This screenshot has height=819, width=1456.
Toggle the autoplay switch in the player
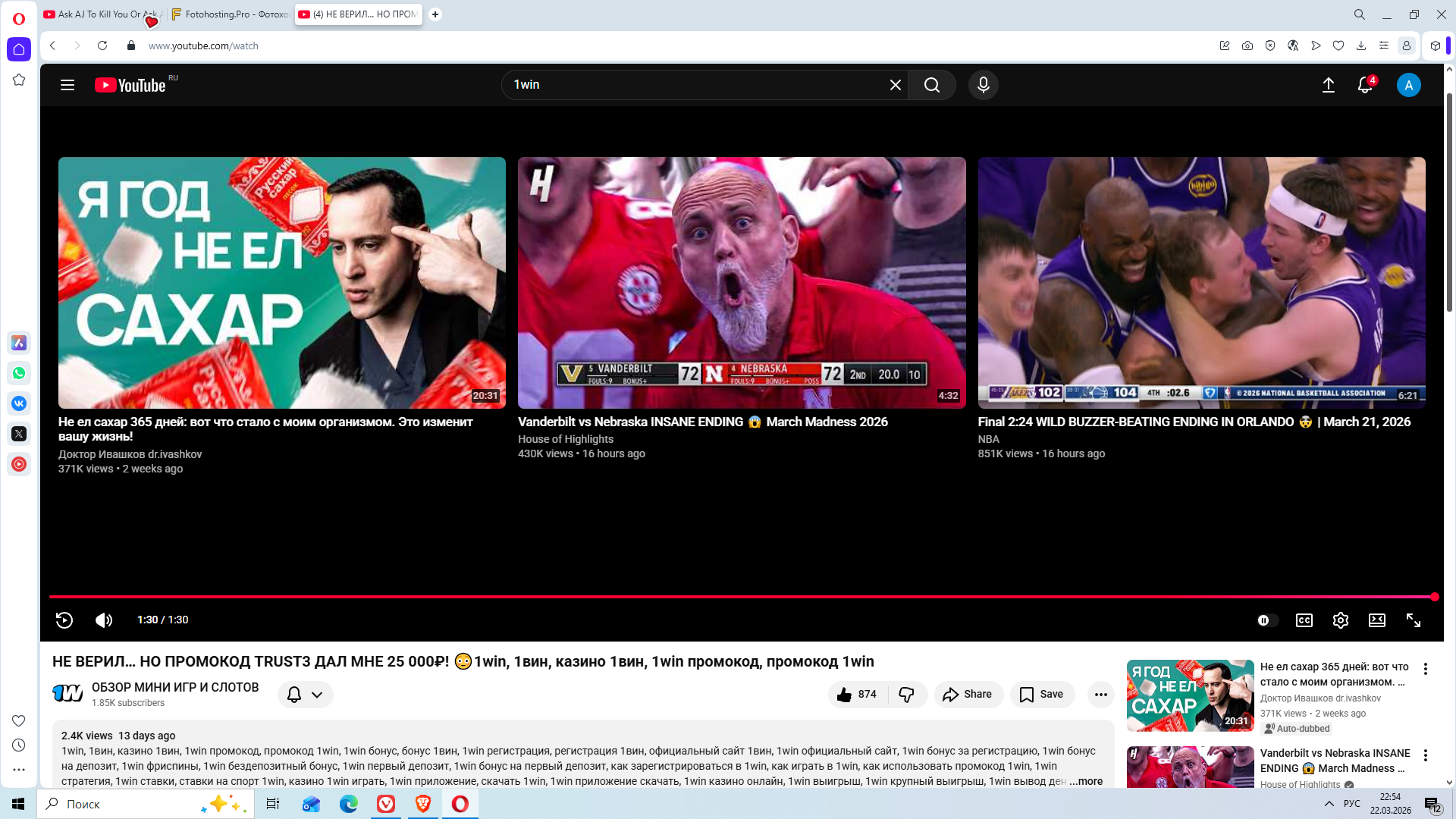click(1266, 620)
